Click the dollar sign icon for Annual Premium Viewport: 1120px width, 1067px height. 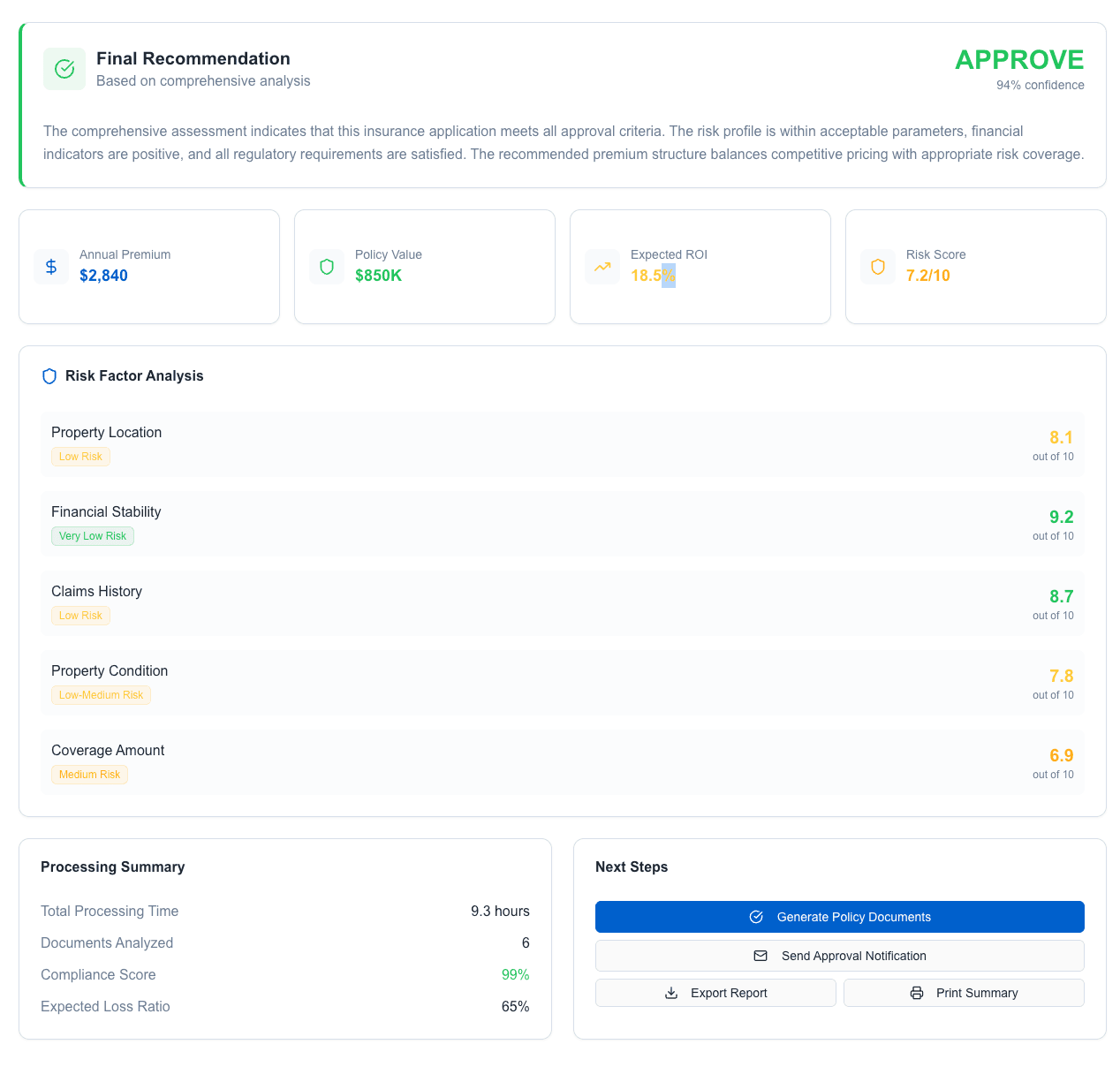click(51, 267)
